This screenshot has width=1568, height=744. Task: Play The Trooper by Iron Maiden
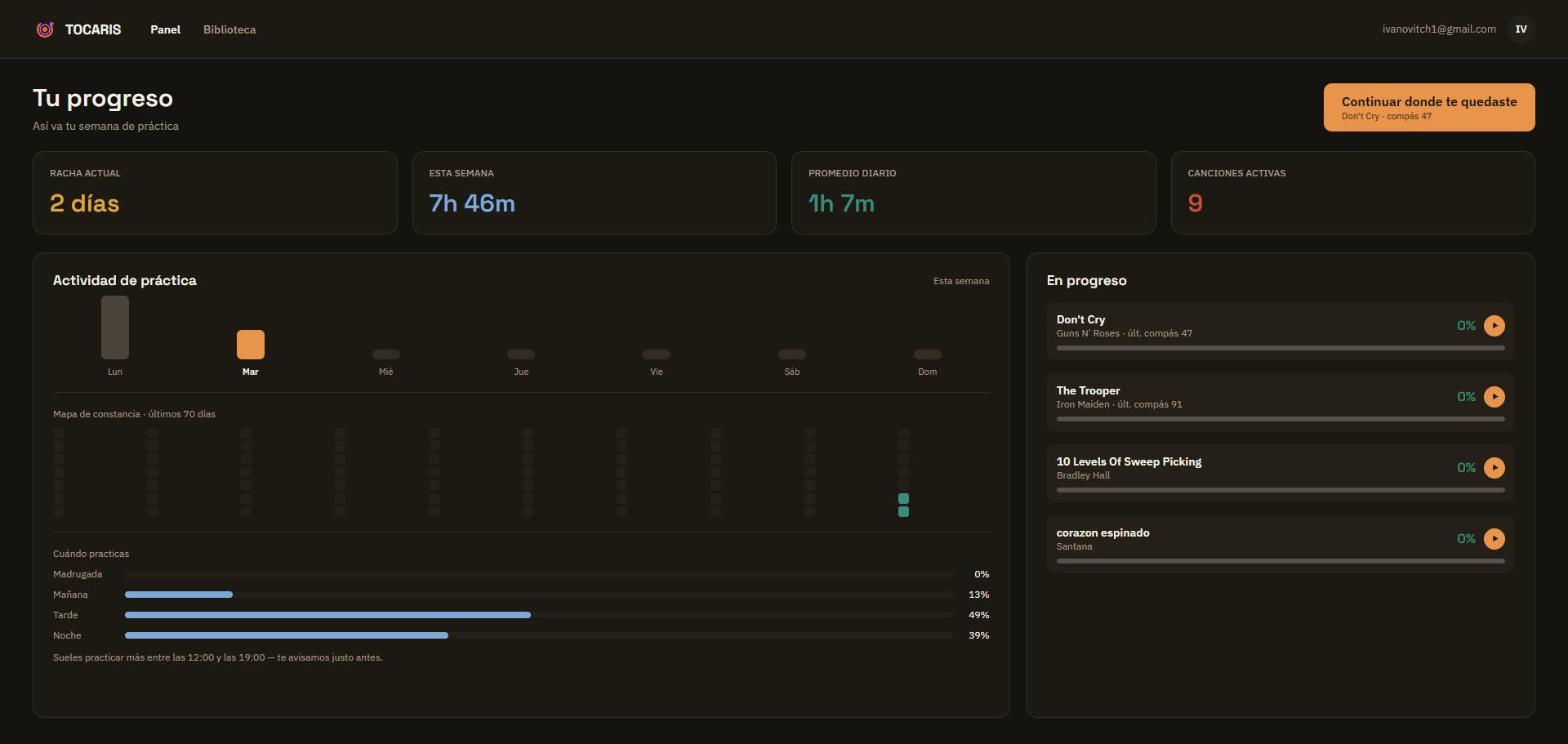point(1494,397)
